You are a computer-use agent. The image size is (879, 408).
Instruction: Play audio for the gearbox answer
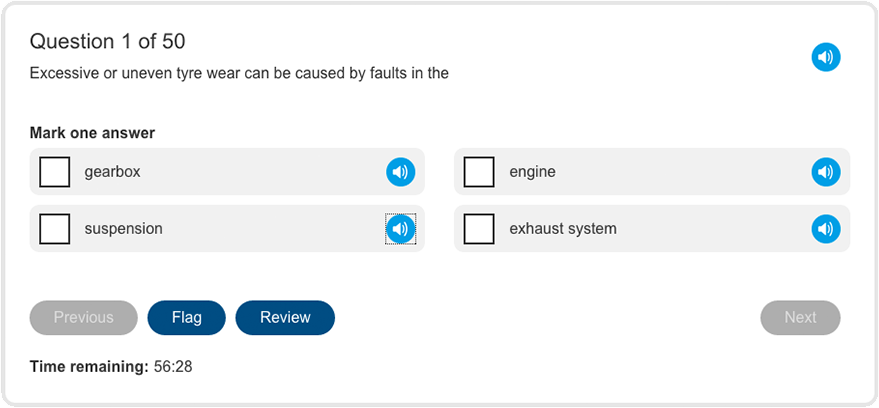pyautogui.click(x=400, y=172)
